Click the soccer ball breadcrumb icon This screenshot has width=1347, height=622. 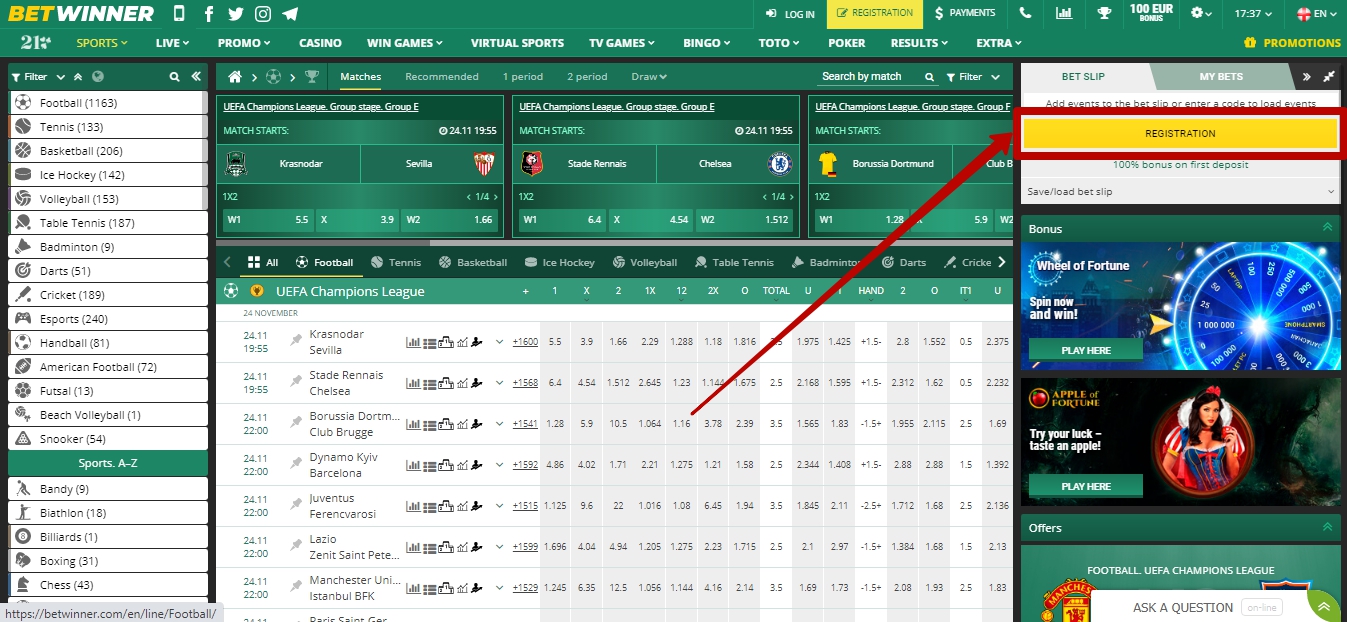[x=273, y=77]
